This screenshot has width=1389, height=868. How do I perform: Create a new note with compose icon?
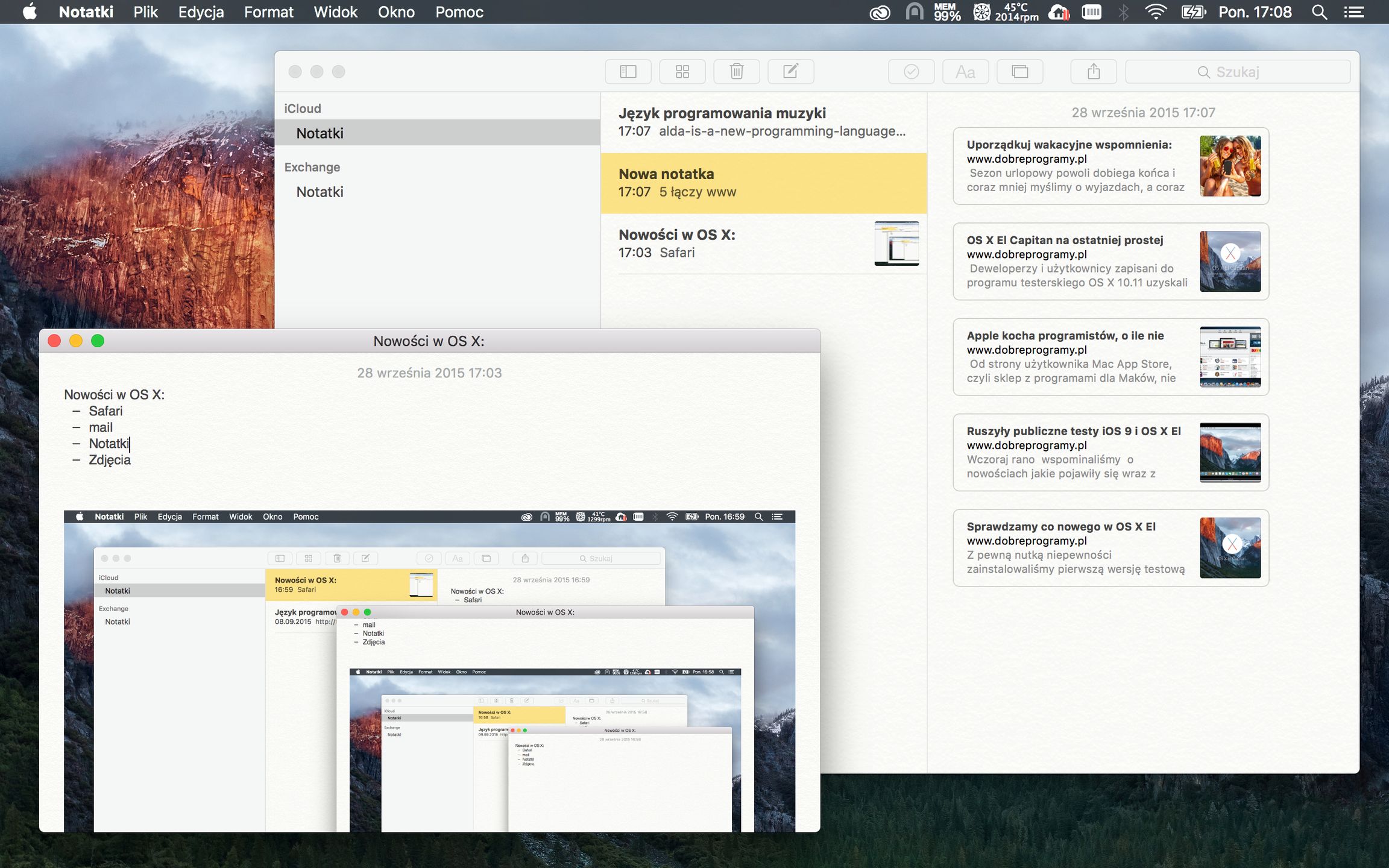(790, 72)
